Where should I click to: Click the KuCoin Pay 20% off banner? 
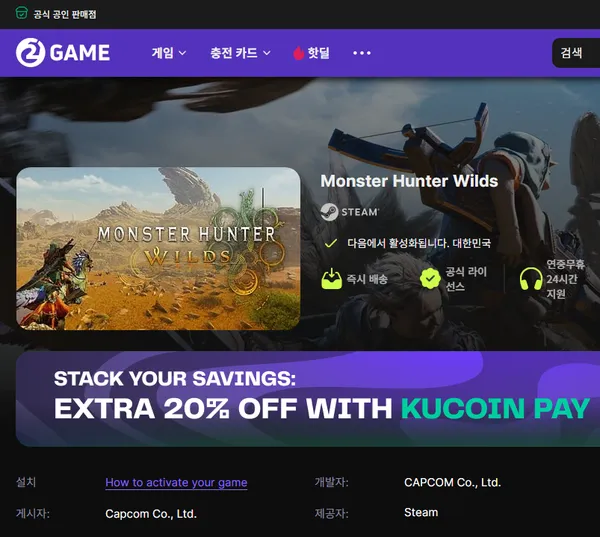tap(308, 399)
